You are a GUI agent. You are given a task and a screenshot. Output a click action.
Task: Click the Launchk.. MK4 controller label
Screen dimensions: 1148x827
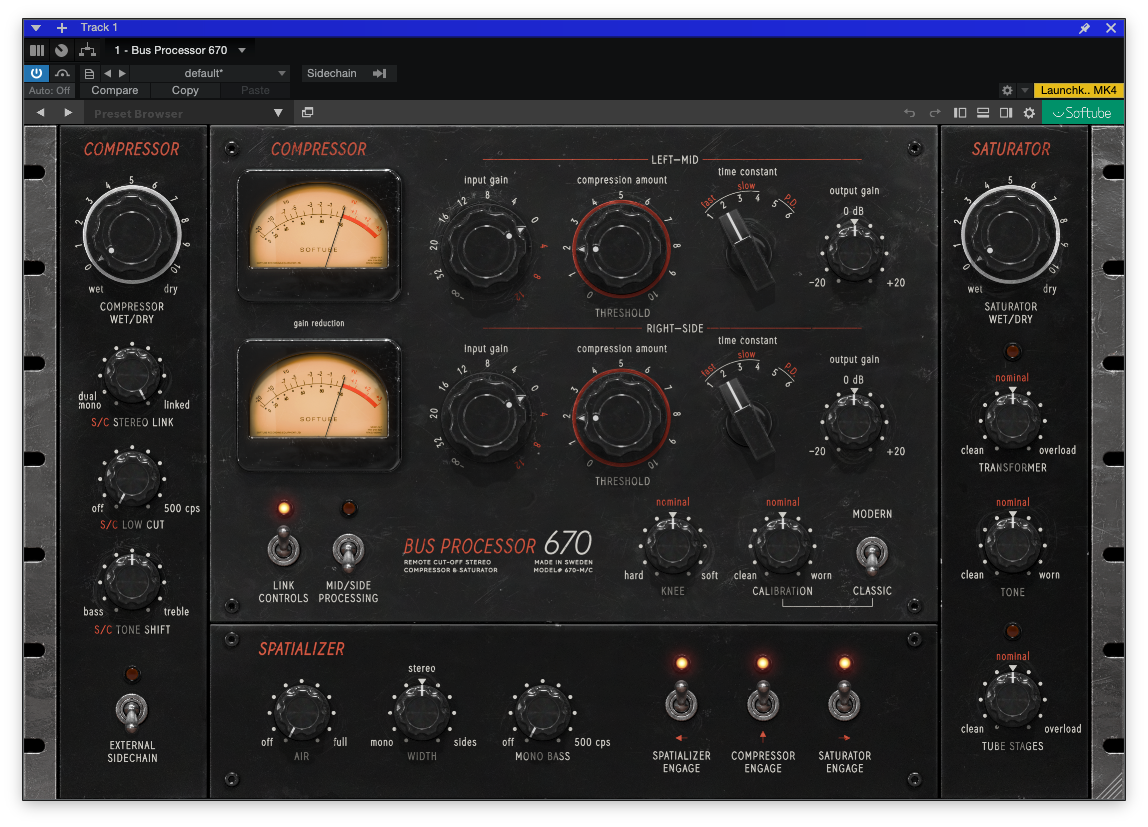coord(1078,90)
